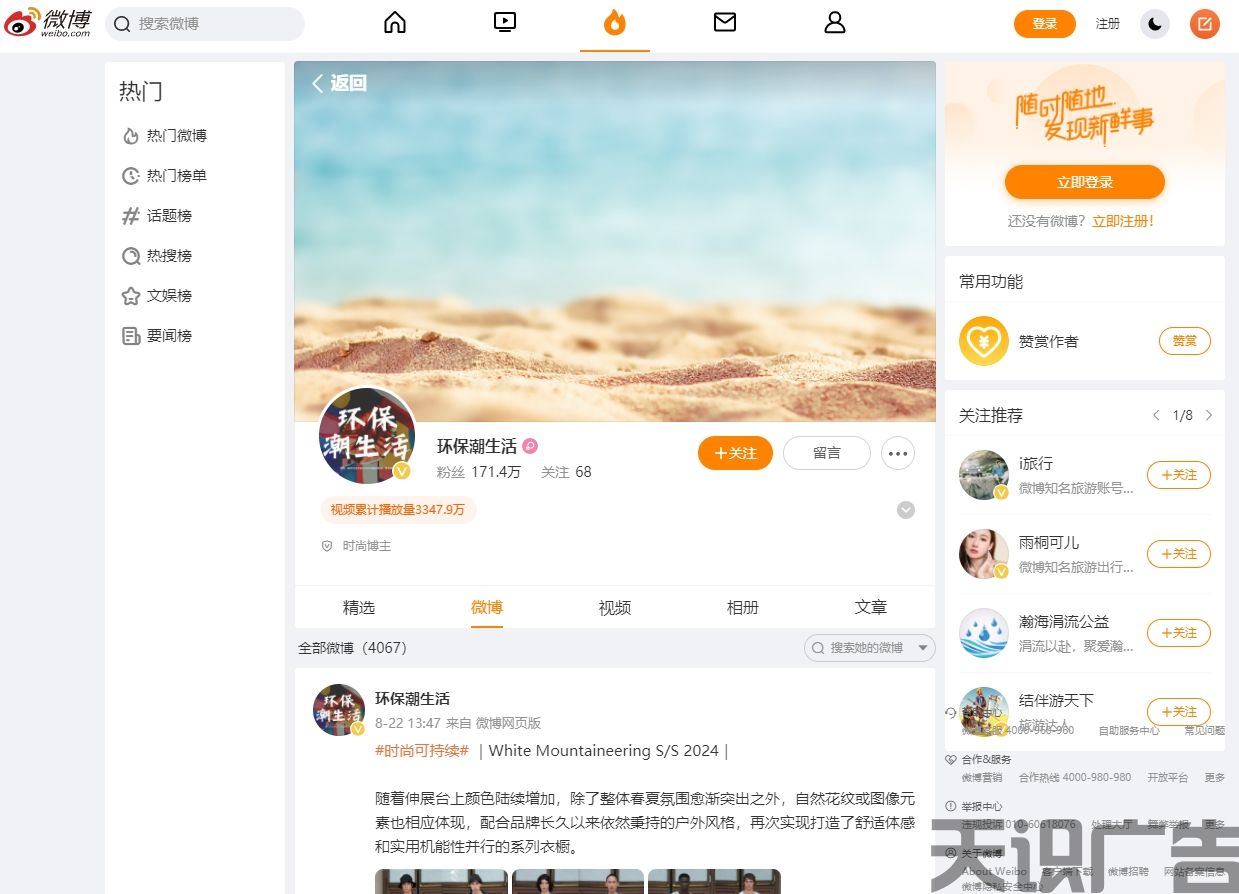
Task: Expand profile details chevron arrow
Action: click(906, 510)
